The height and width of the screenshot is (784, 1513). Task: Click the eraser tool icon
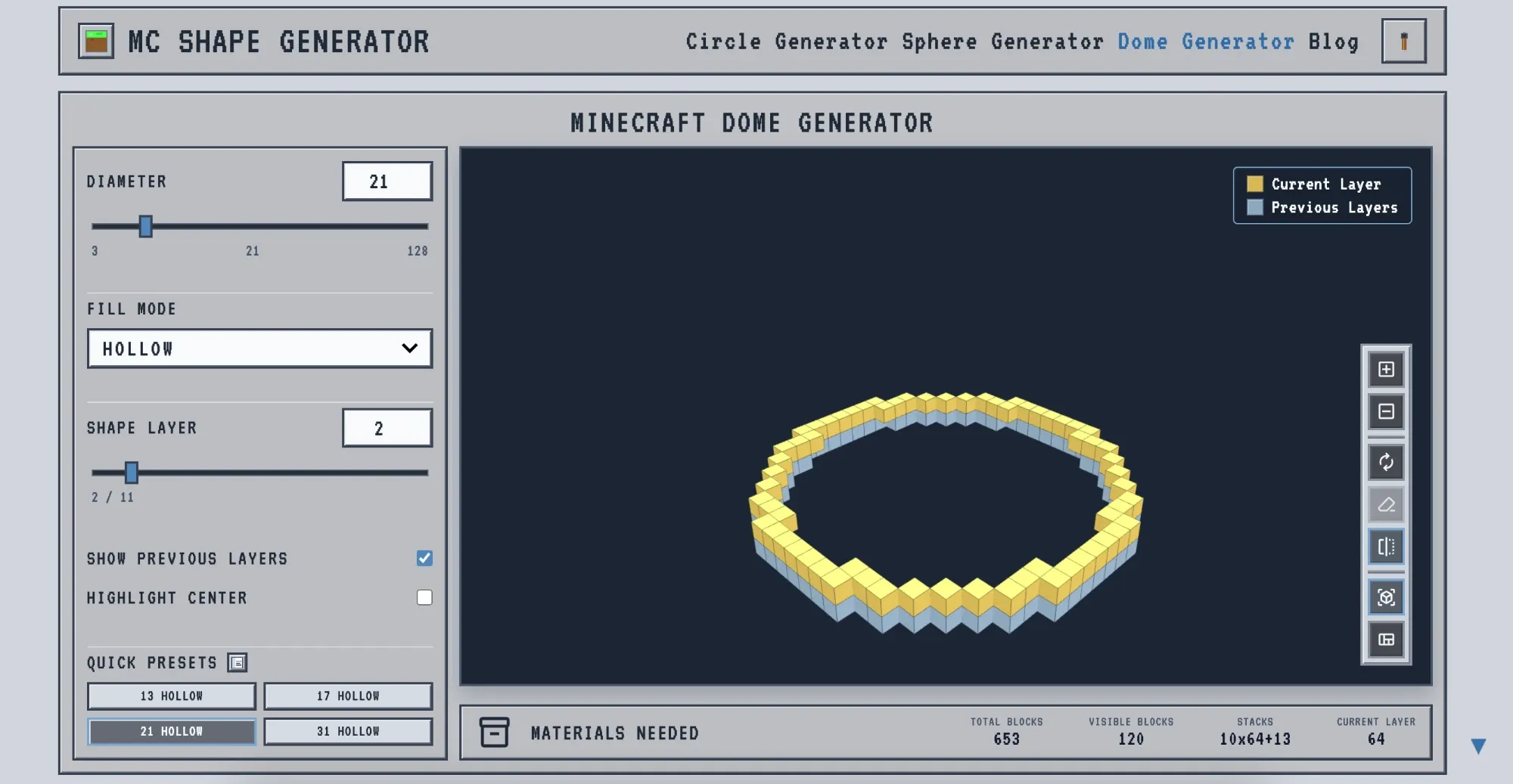click(1386, 504)
